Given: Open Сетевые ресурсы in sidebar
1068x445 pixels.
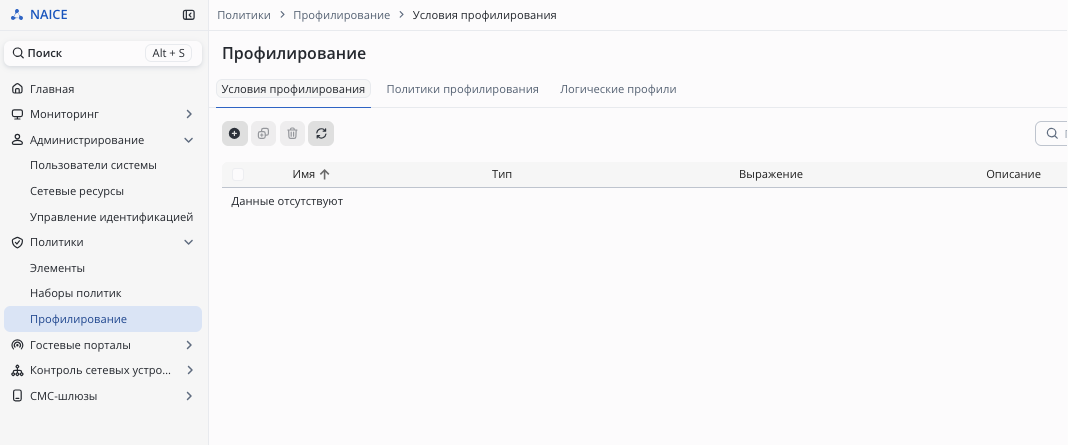Looking at the screenshot, I should [x=77, y=191].
